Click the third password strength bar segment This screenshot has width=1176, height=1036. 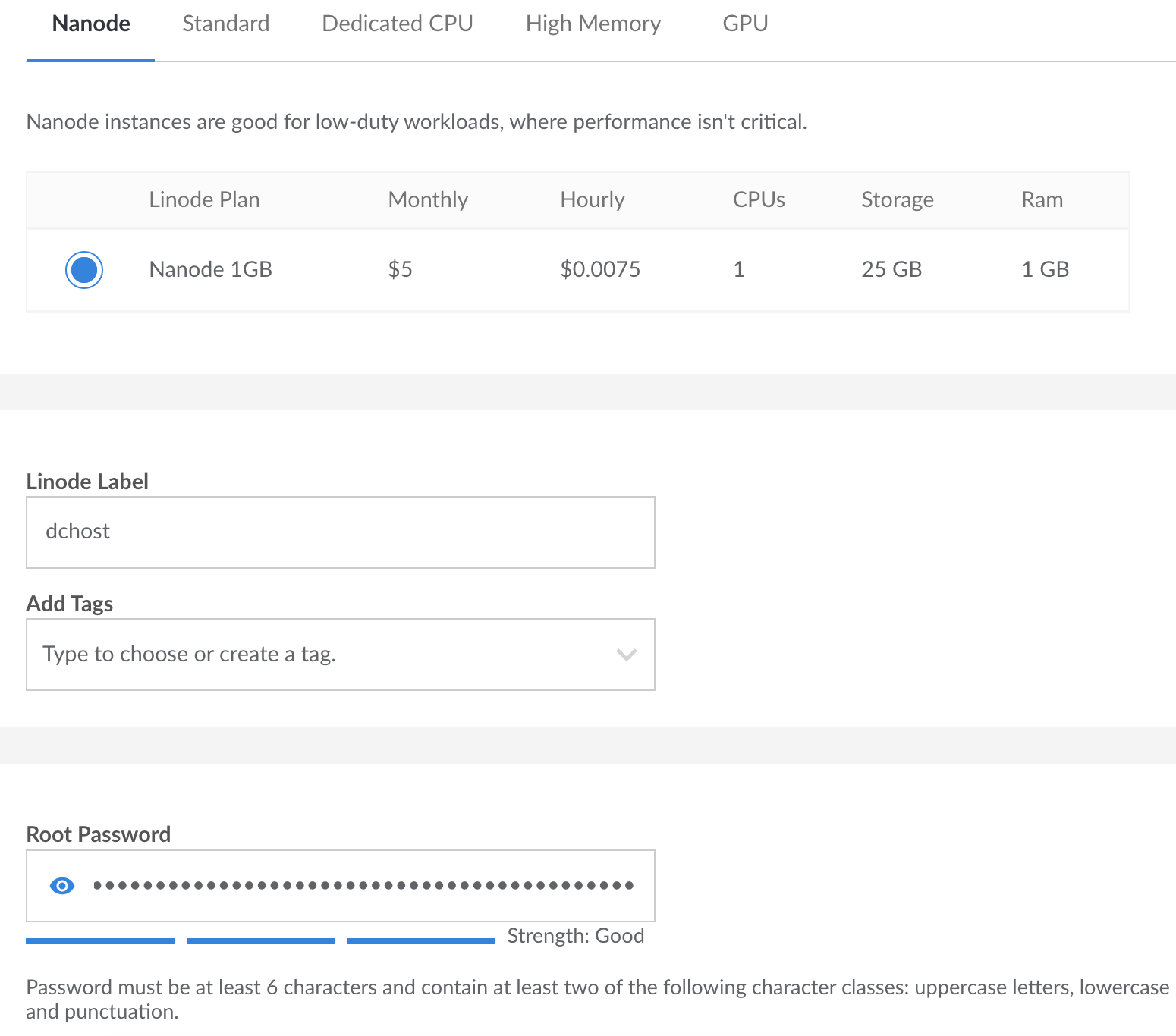coord(420,941)
